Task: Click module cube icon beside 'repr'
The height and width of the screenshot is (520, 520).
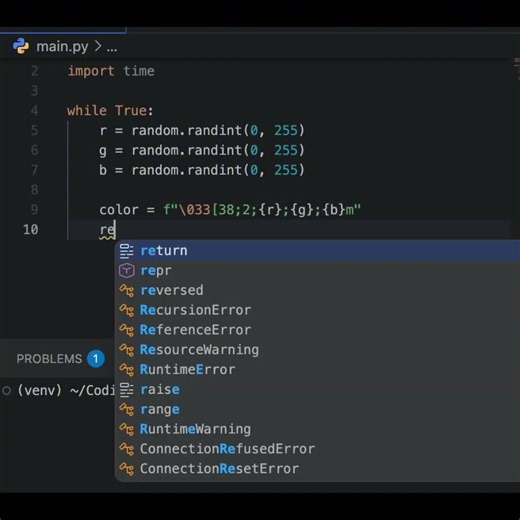Action: (127, 271)
